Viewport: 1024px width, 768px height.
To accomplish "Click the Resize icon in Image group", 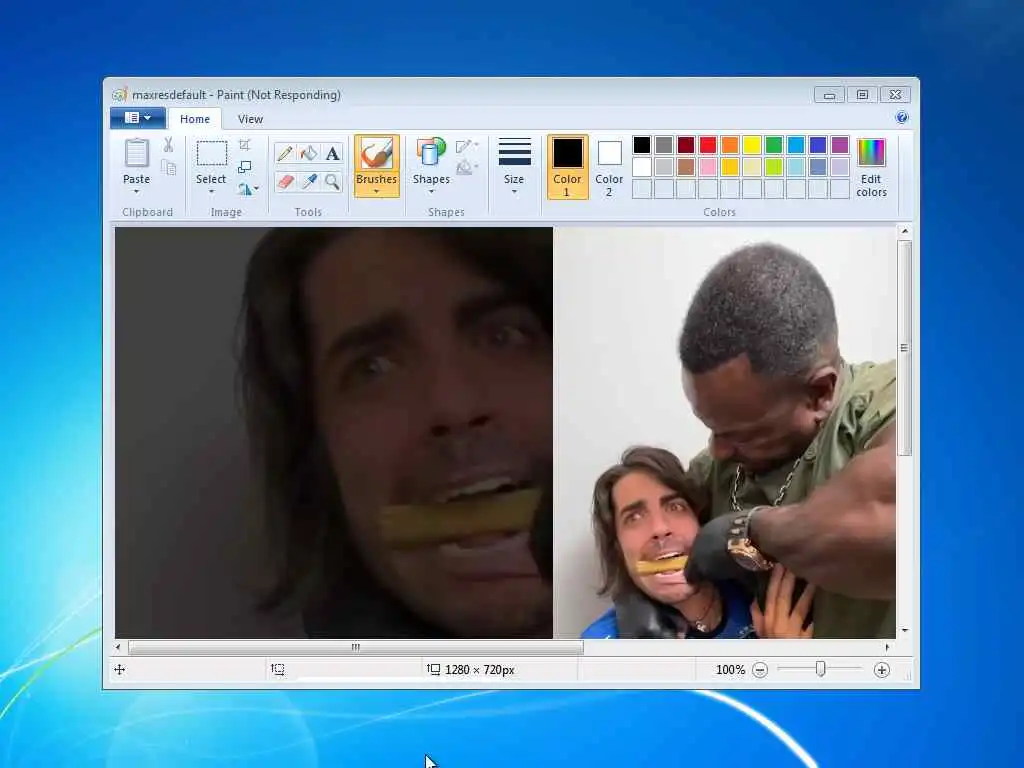I will coord(245,167).
